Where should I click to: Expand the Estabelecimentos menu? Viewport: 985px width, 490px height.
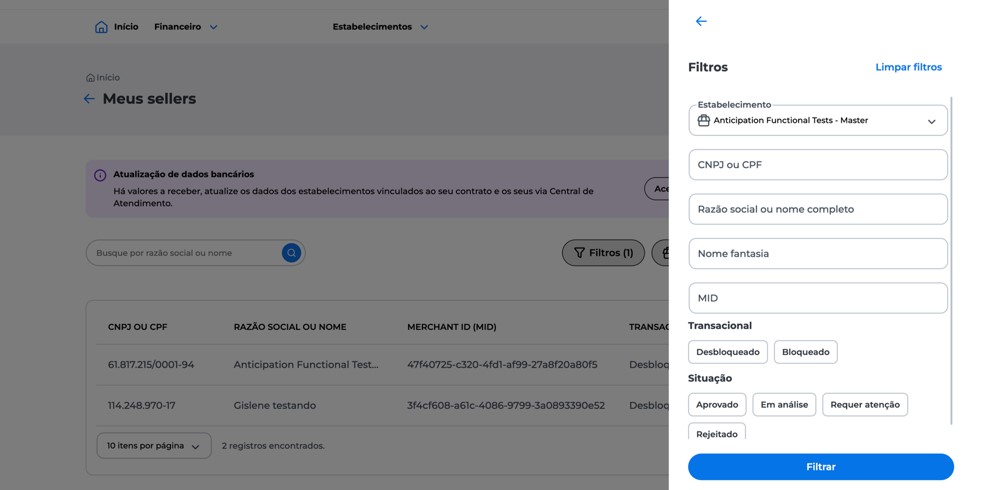pos(380,27)
